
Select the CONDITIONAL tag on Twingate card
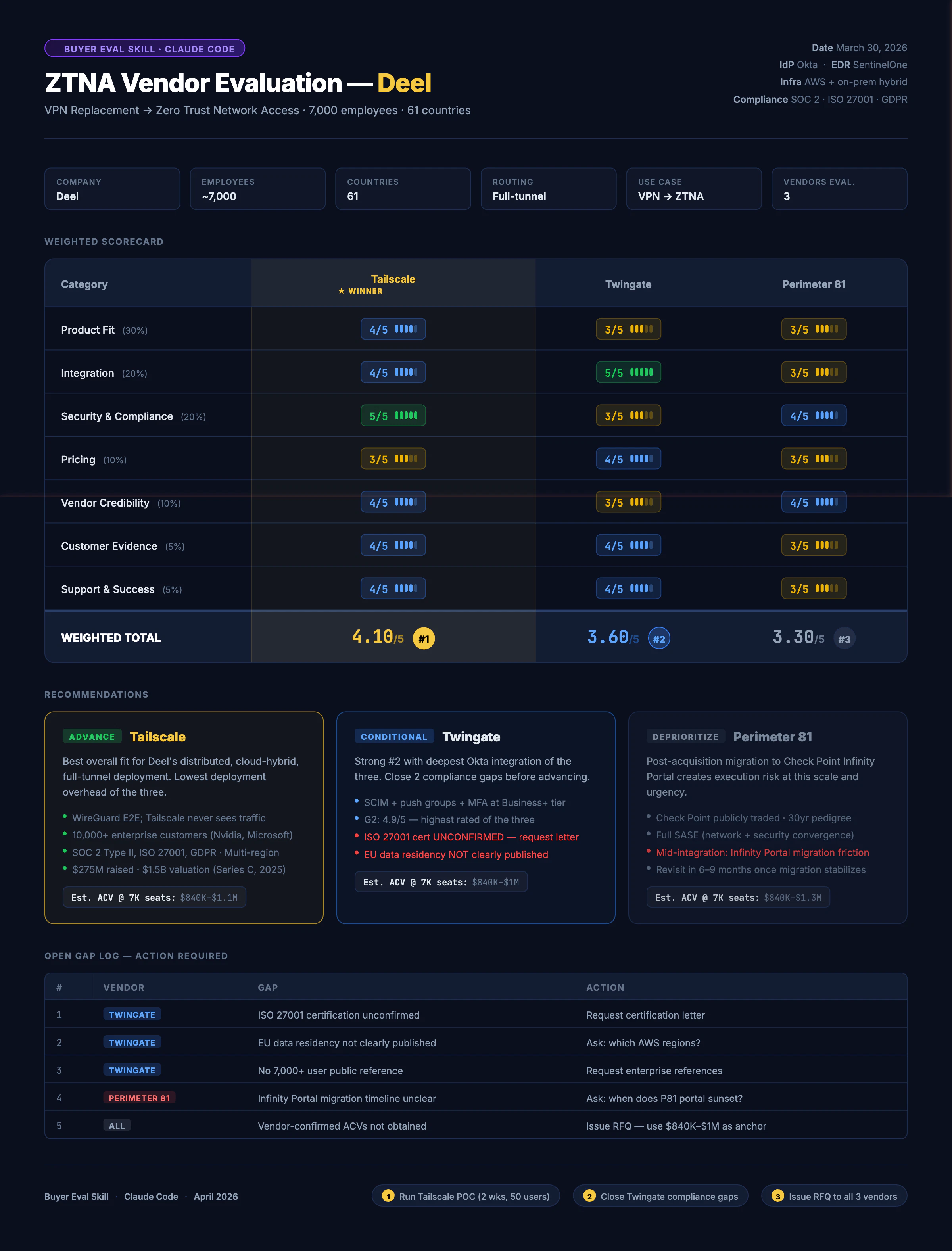tap(394, 737)
